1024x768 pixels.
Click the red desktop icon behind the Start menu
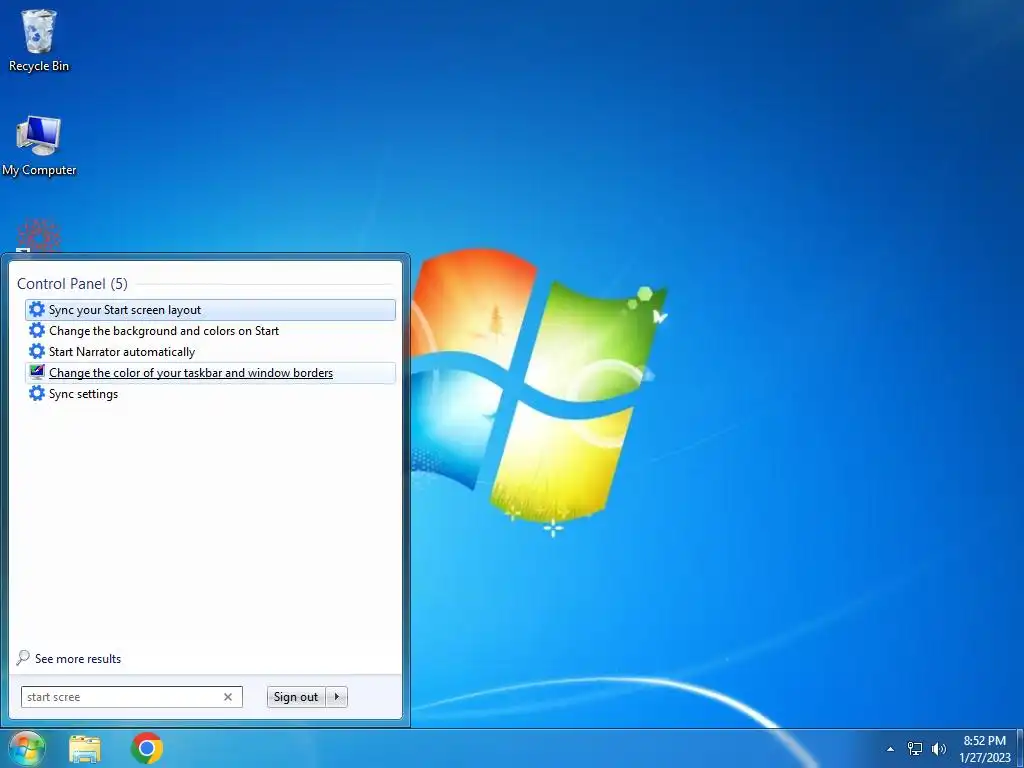pyautogui.click(x=39, y=236)
